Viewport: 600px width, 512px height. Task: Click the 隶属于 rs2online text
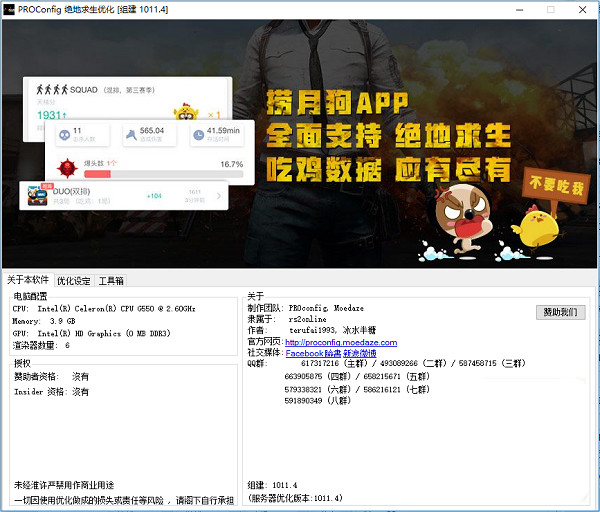[x=287, y=319]
